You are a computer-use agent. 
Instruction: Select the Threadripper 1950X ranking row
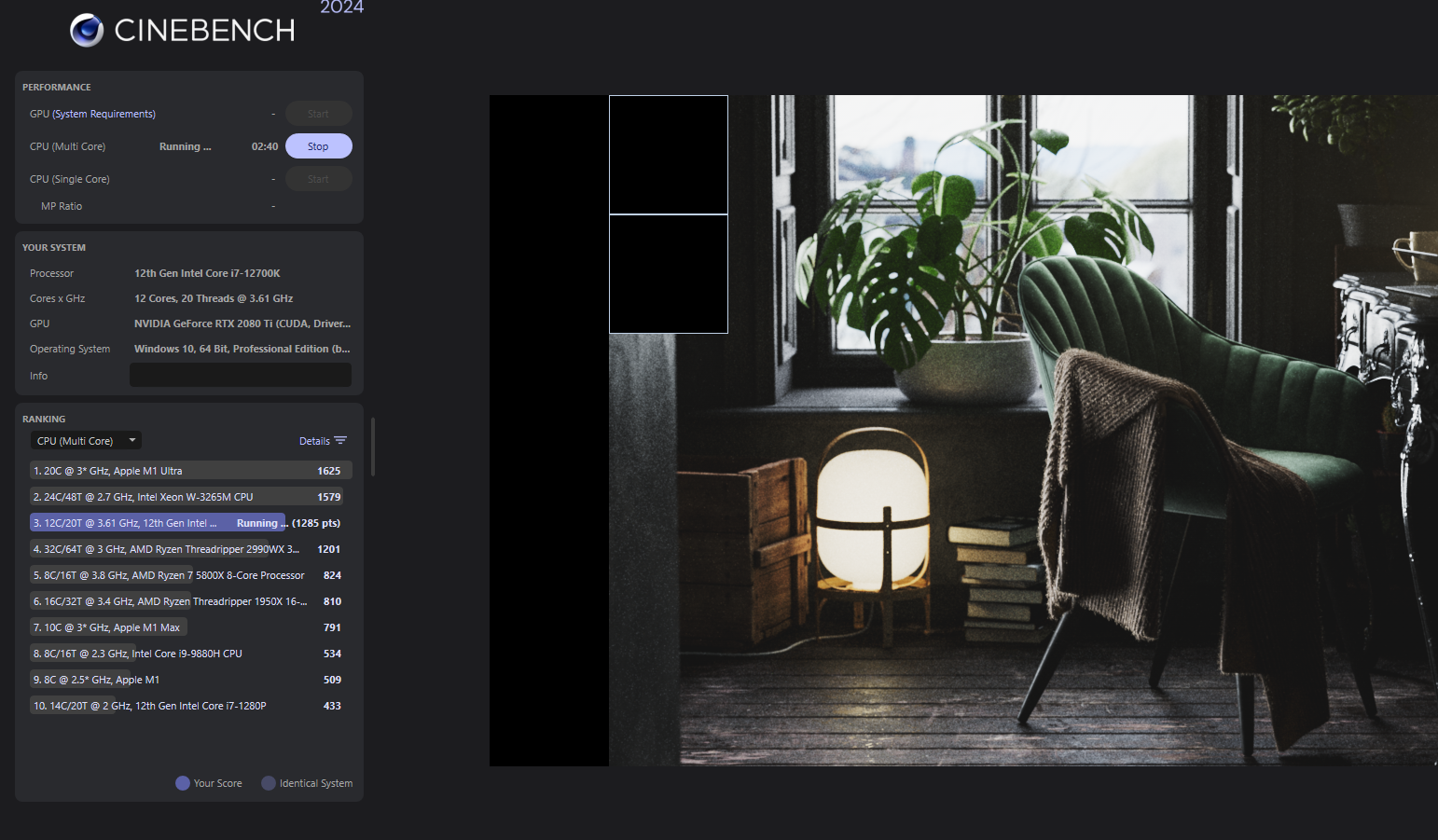[191, 601]
